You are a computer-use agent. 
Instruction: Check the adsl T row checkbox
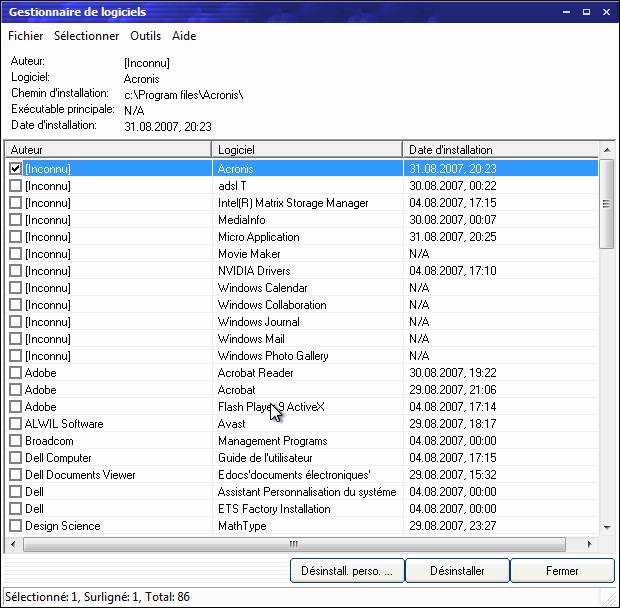(15, 186)
